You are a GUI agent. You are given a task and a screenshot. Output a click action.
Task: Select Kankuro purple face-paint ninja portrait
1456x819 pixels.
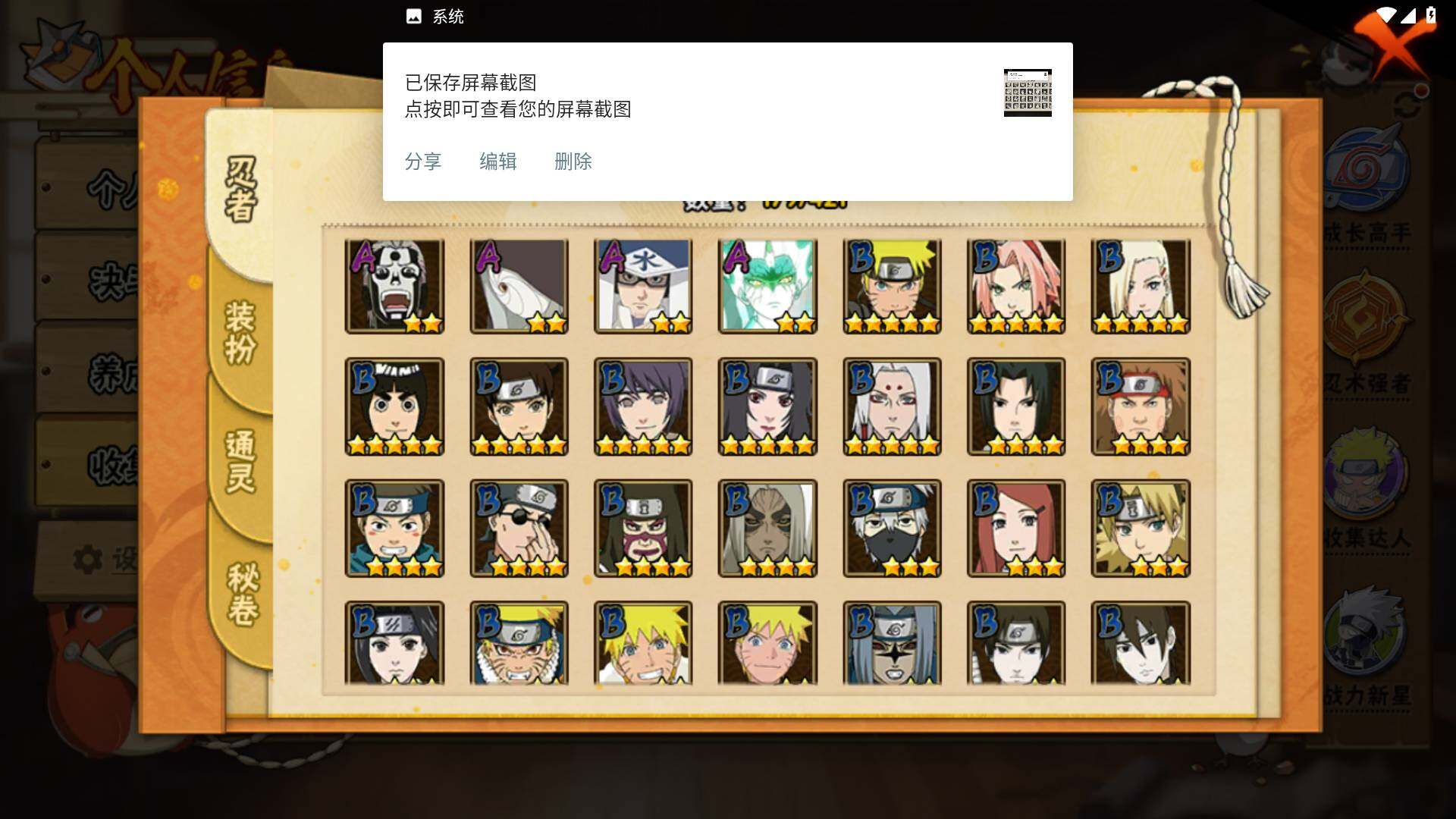pos(643,529)
